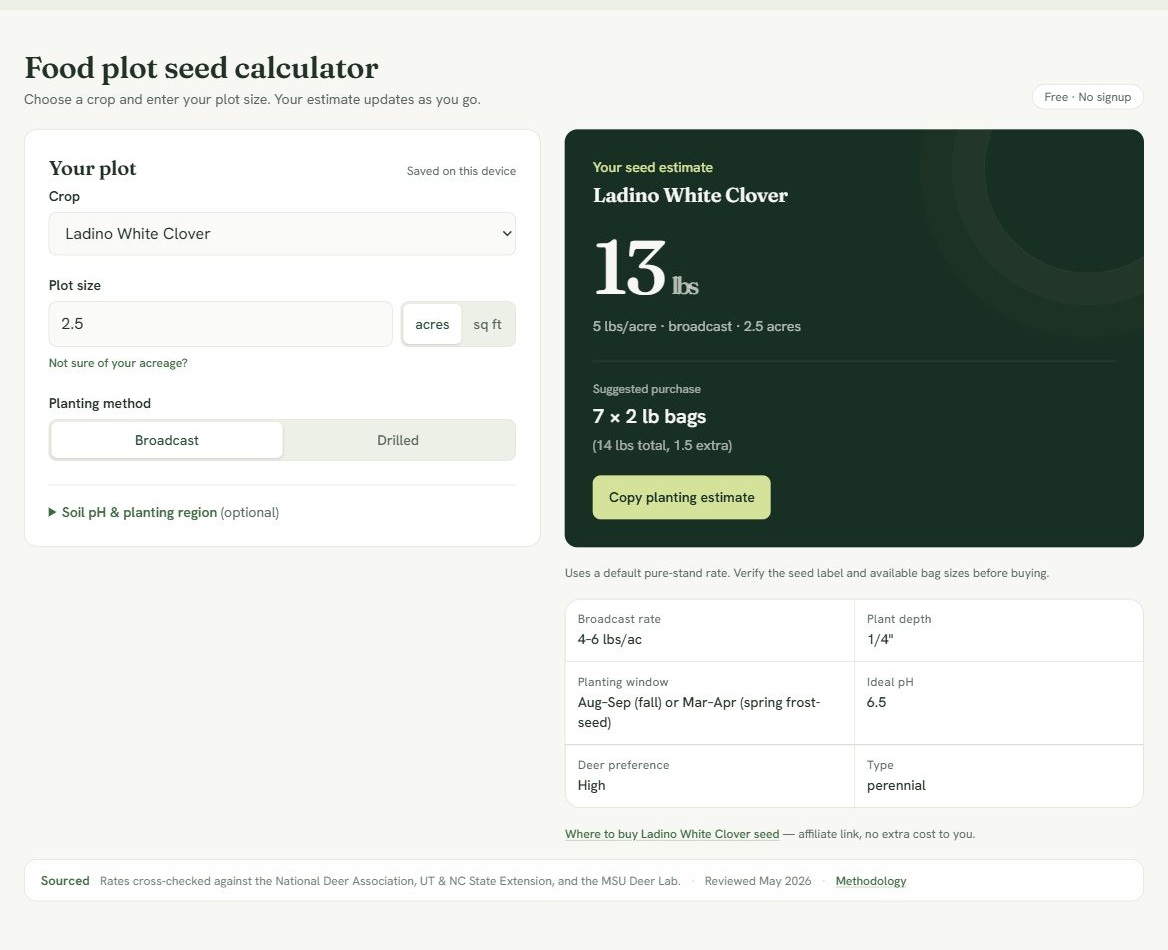The image size is (1168, 950).
Task: Click the 7 × 2 lb bags suggestion
Action: (650, 416)
